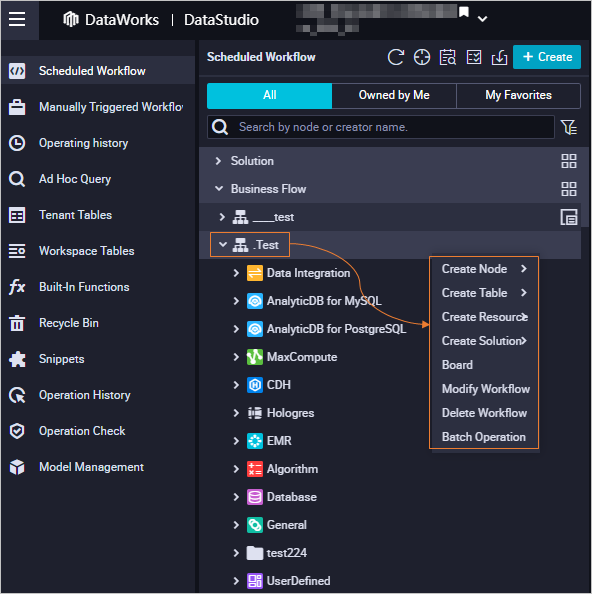Click the checklist icon in toolbar

pyautogui.click(x=474, y=58)
